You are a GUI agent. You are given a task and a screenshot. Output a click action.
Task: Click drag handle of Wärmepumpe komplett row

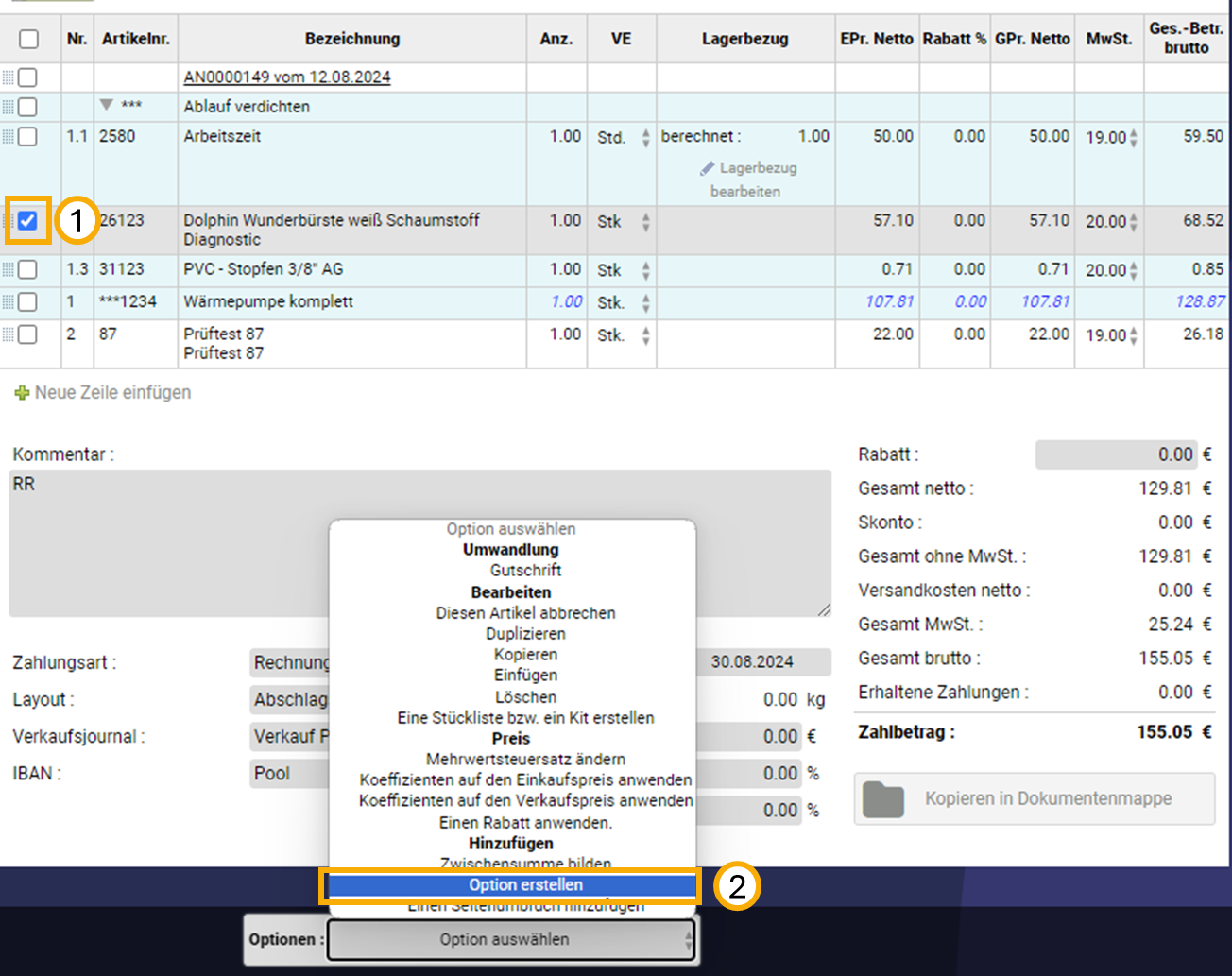[8, 302]
